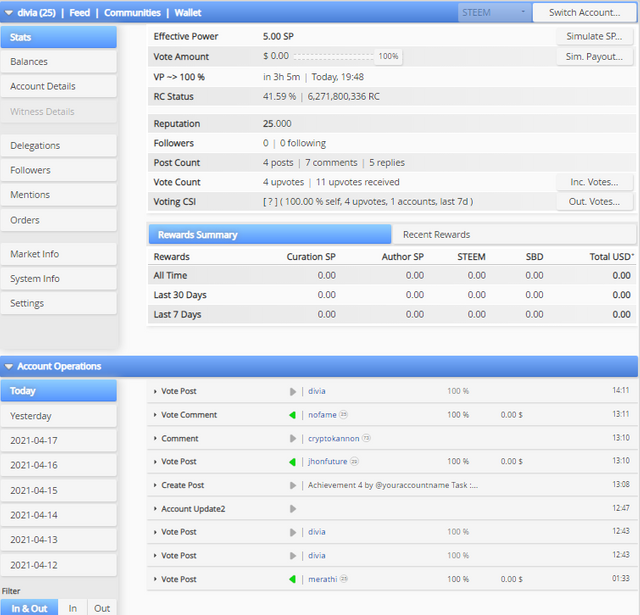Image resolution: width=640 pixels, height=615 pixels.
Task: Open the merathi account link
Action: pos(322,579)
